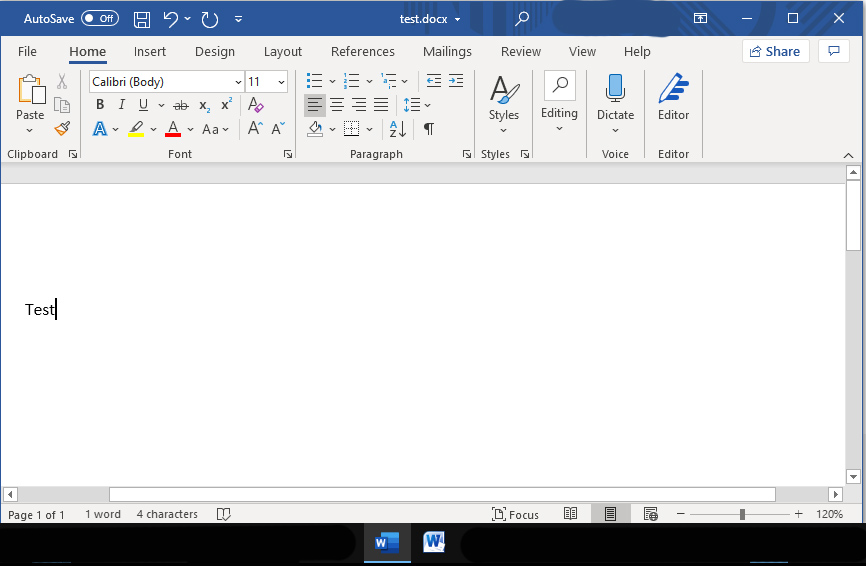Toggle Bold formatting
Screen dimensions: 866x566
tap(100, 104)
